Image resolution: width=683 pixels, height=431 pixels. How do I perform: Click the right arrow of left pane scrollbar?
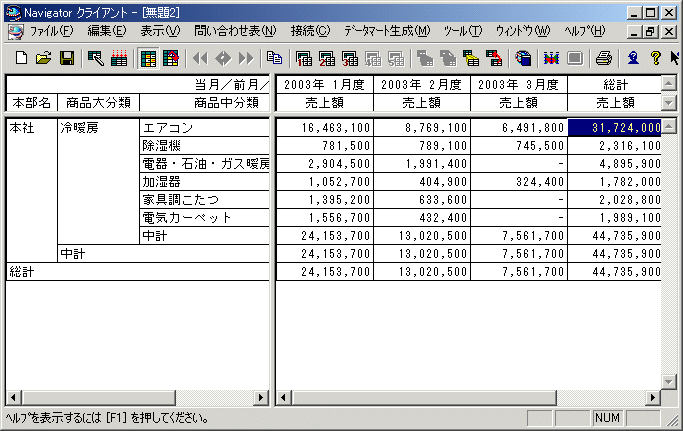[261, 397]
